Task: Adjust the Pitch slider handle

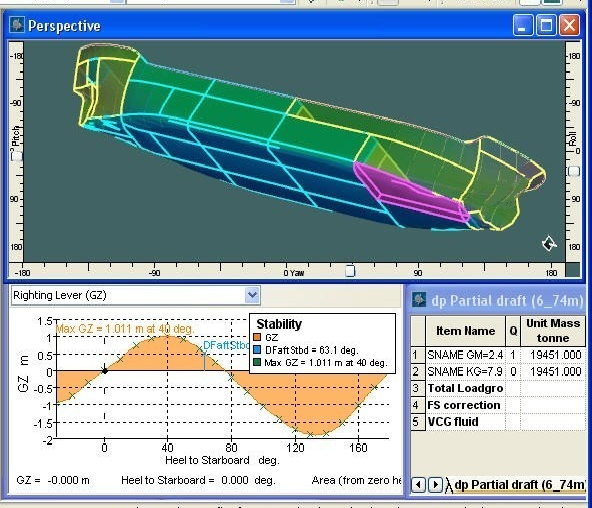Action: tap(16, 155)
